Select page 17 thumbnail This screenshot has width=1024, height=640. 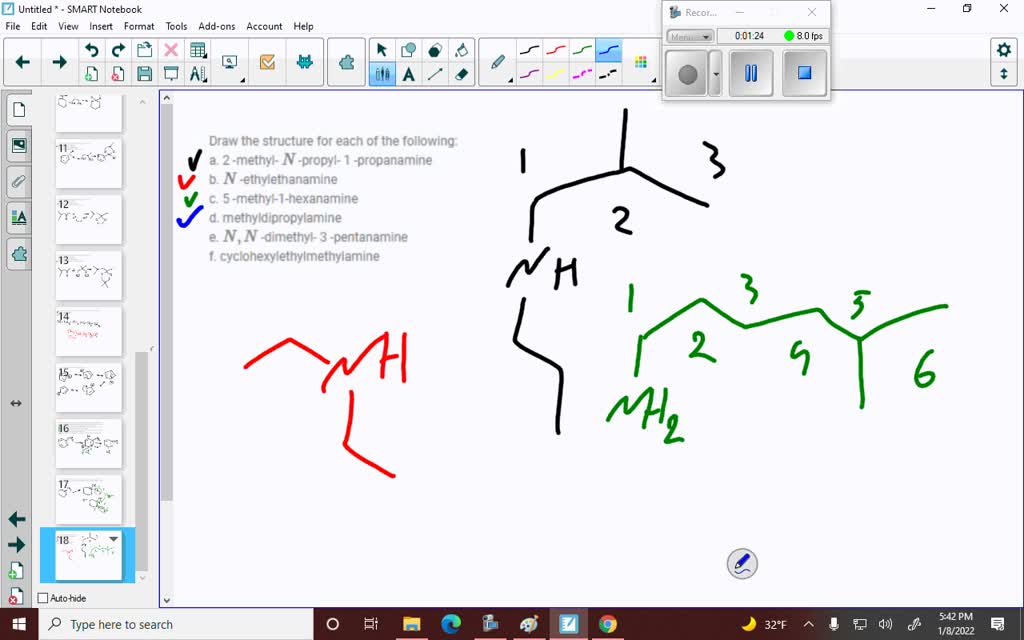(x=89, y=500)
